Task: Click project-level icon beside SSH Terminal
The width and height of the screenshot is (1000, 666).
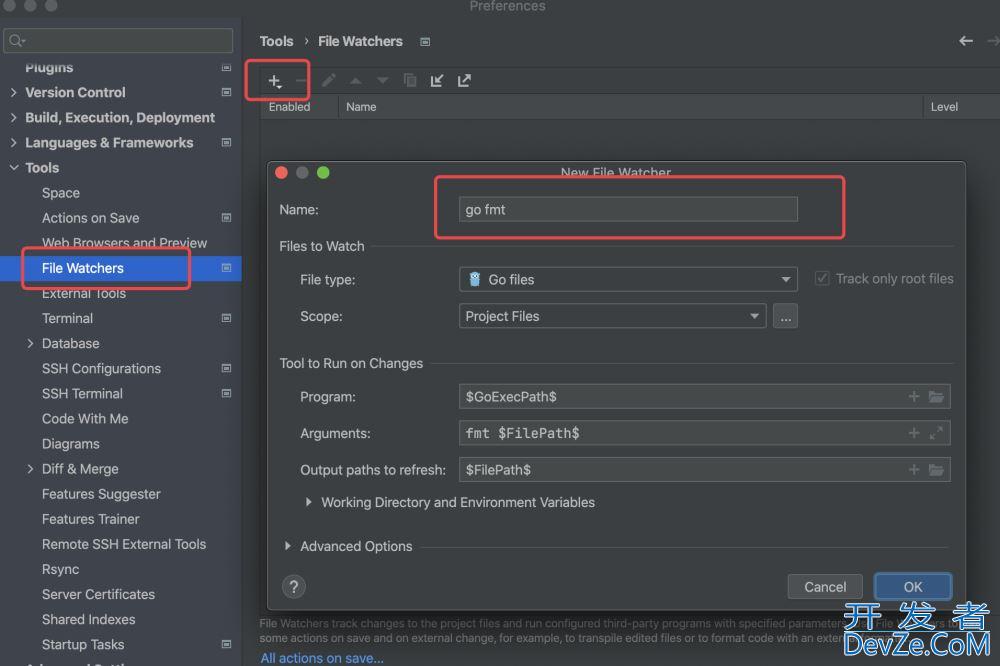Action: coord(226,394)
